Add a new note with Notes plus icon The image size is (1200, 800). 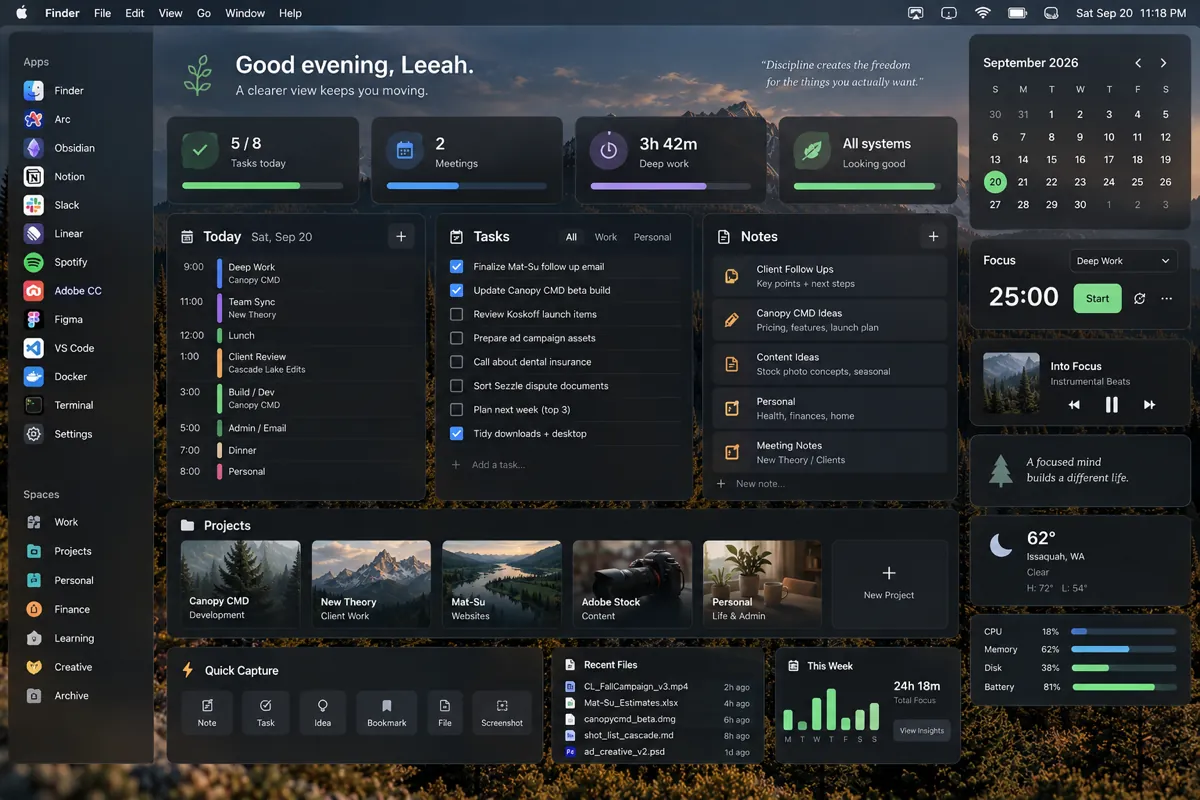coord(933,236)
